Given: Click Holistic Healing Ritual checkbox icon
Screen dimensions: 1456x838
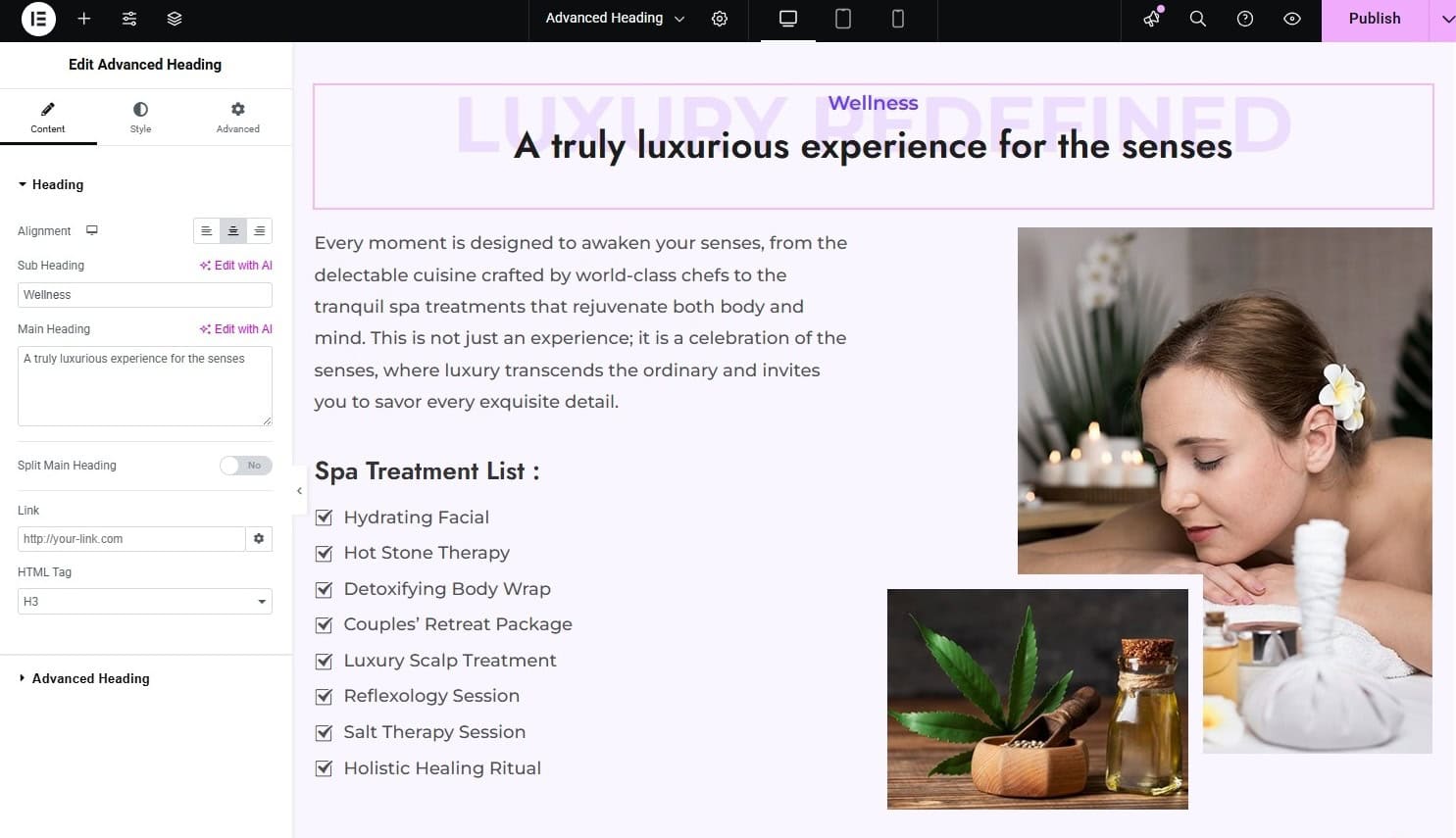Looking at the screenshot, I should (324, 768).
